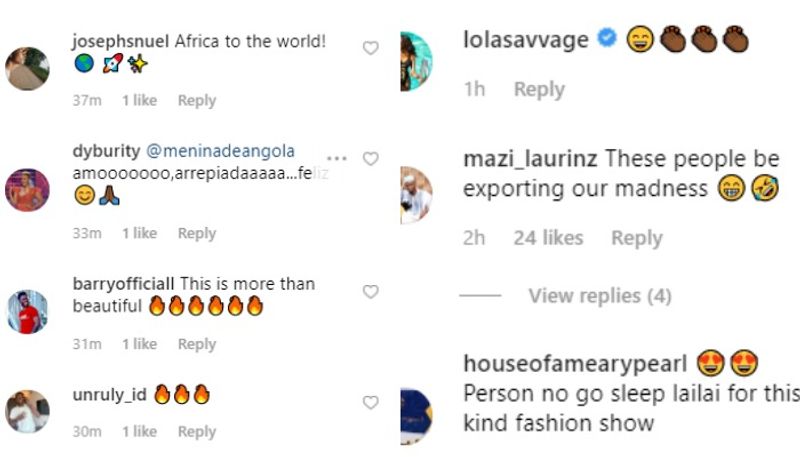View 1 like on unruly_id's comment
Image resolution: width=800 pixels, height=457 pixels.
coord(139,432)
